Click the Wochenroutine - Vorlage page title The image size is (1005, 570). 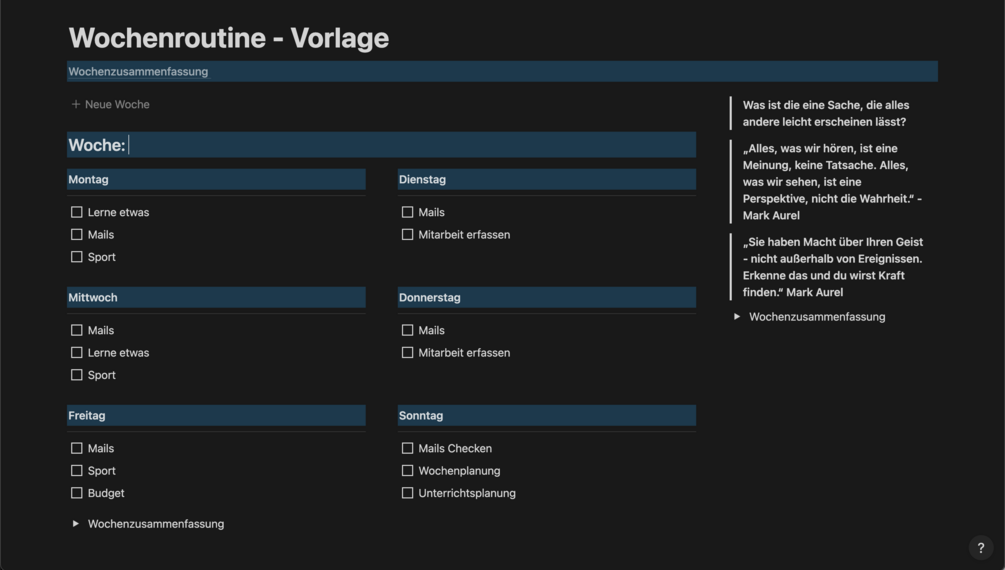pos(229,38)
